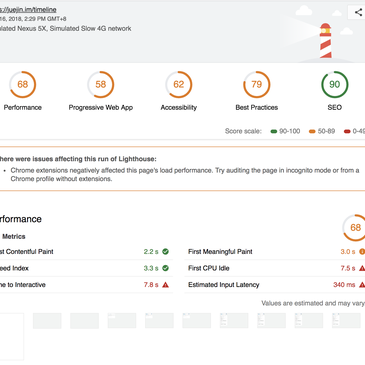Expand the First Meaningful Paint metric row
Image resolution: width=365 pixels, height=365 pixels.
point(275,252)
